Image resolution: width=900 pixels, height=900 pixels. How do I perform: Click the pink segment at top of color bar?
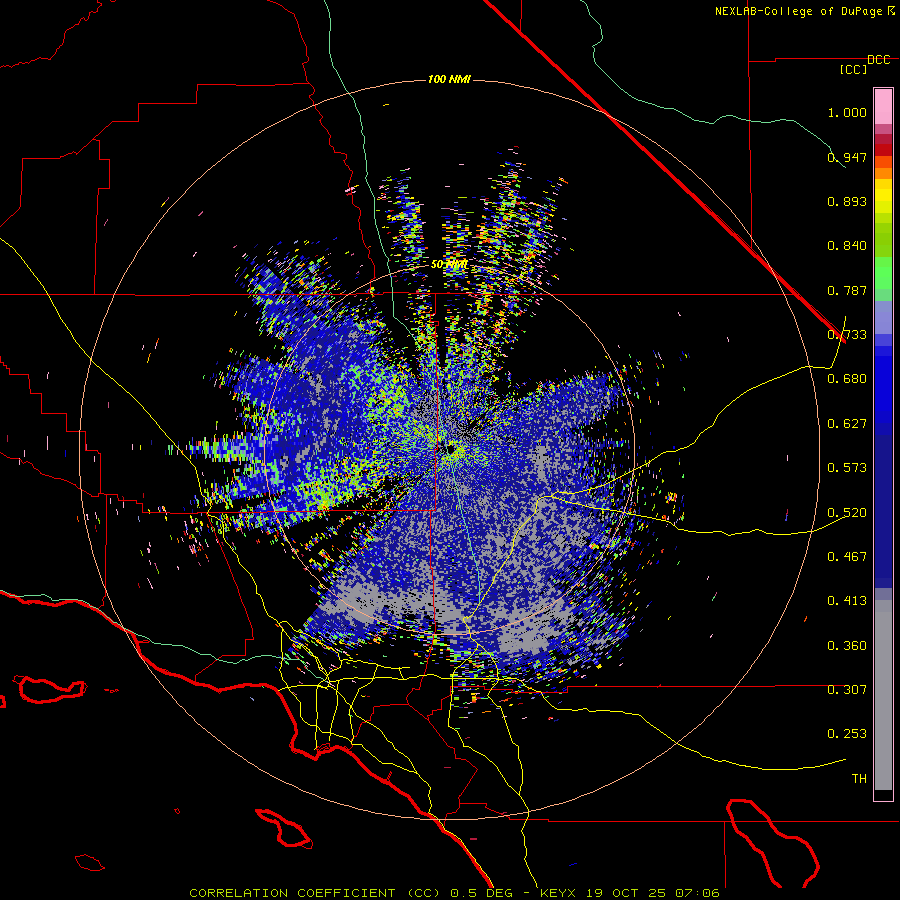coord(883,107)
